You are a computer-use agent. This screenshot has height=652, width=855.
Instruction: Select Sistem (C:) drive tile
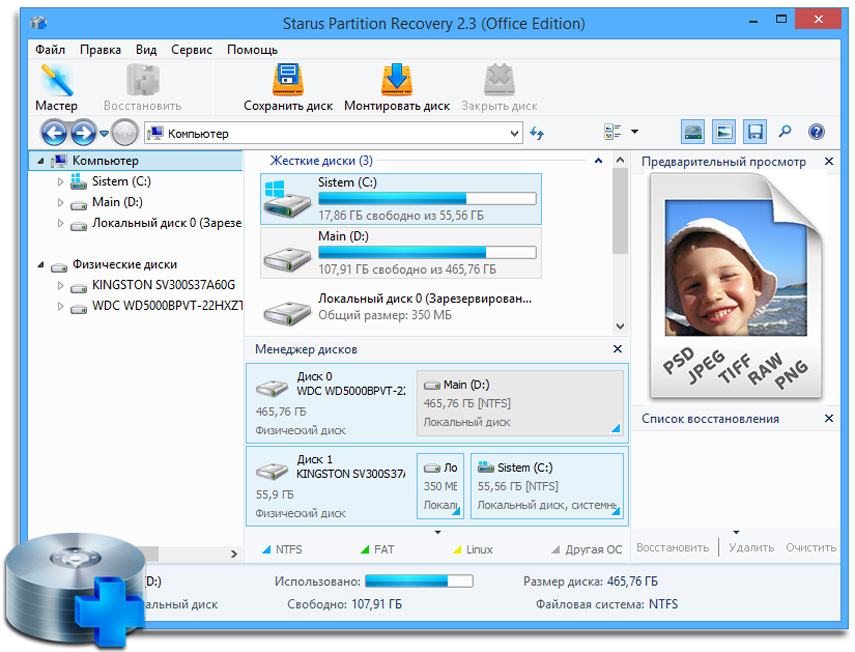coord(401,199)
